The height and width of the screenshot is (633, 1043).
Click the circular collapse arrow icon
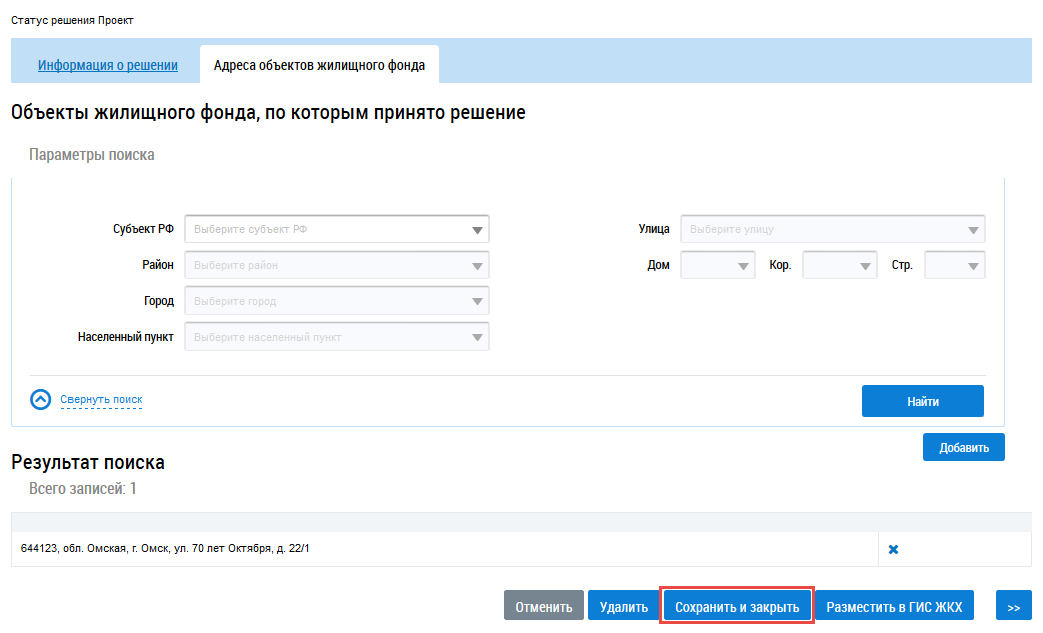41,400
